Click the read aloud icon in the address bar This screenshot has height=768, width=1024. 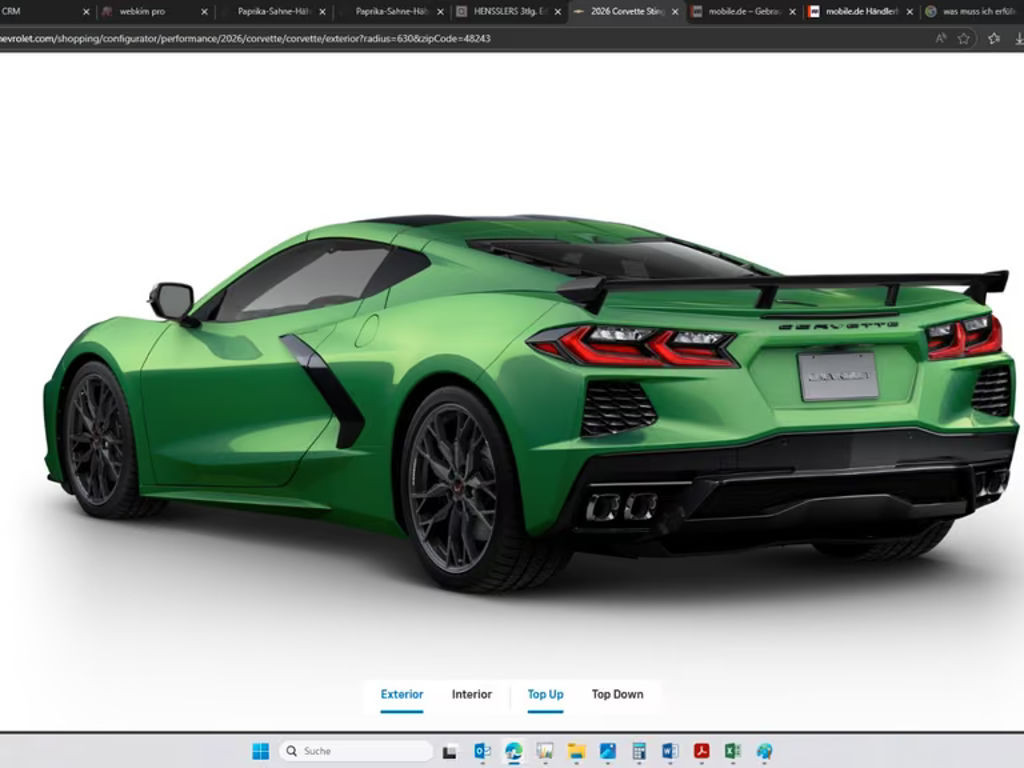940,38
